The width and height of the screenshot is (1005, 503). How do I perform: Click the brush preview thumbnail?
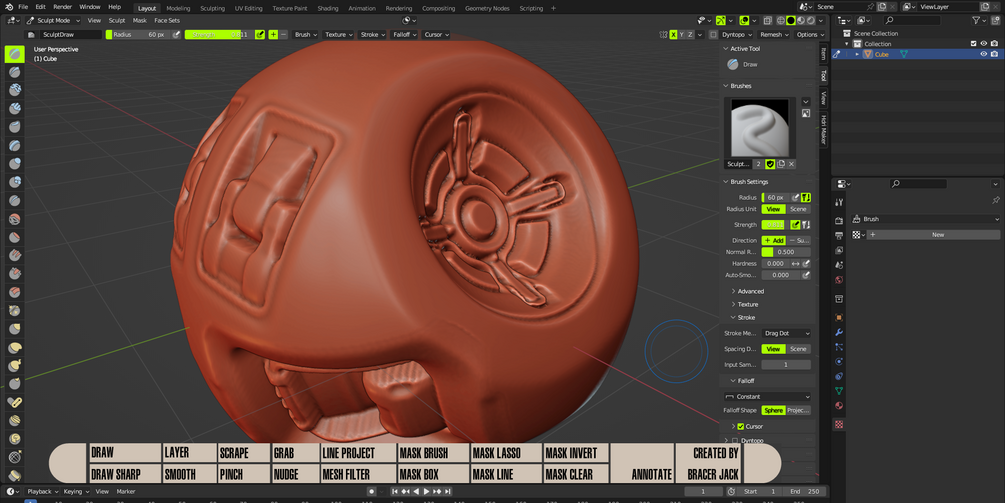(x=760, y=128)
